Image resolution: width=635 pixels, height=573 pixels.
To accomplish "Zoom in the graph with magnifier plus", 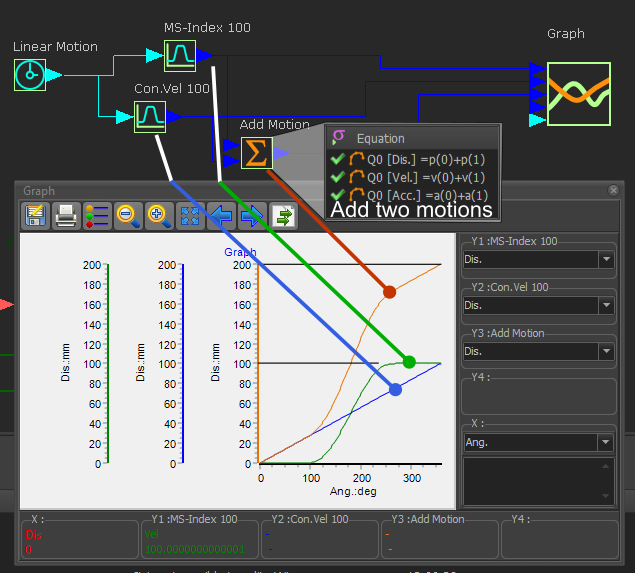I will click(x=158, y=215).
